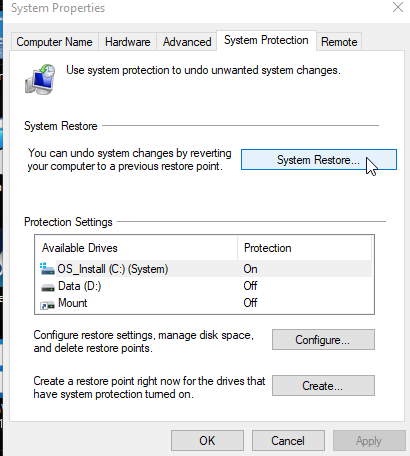This screenshot has width=410, height=456.
Task: Dismiss dialog with Cancel
Action: [x=288, y=441]
